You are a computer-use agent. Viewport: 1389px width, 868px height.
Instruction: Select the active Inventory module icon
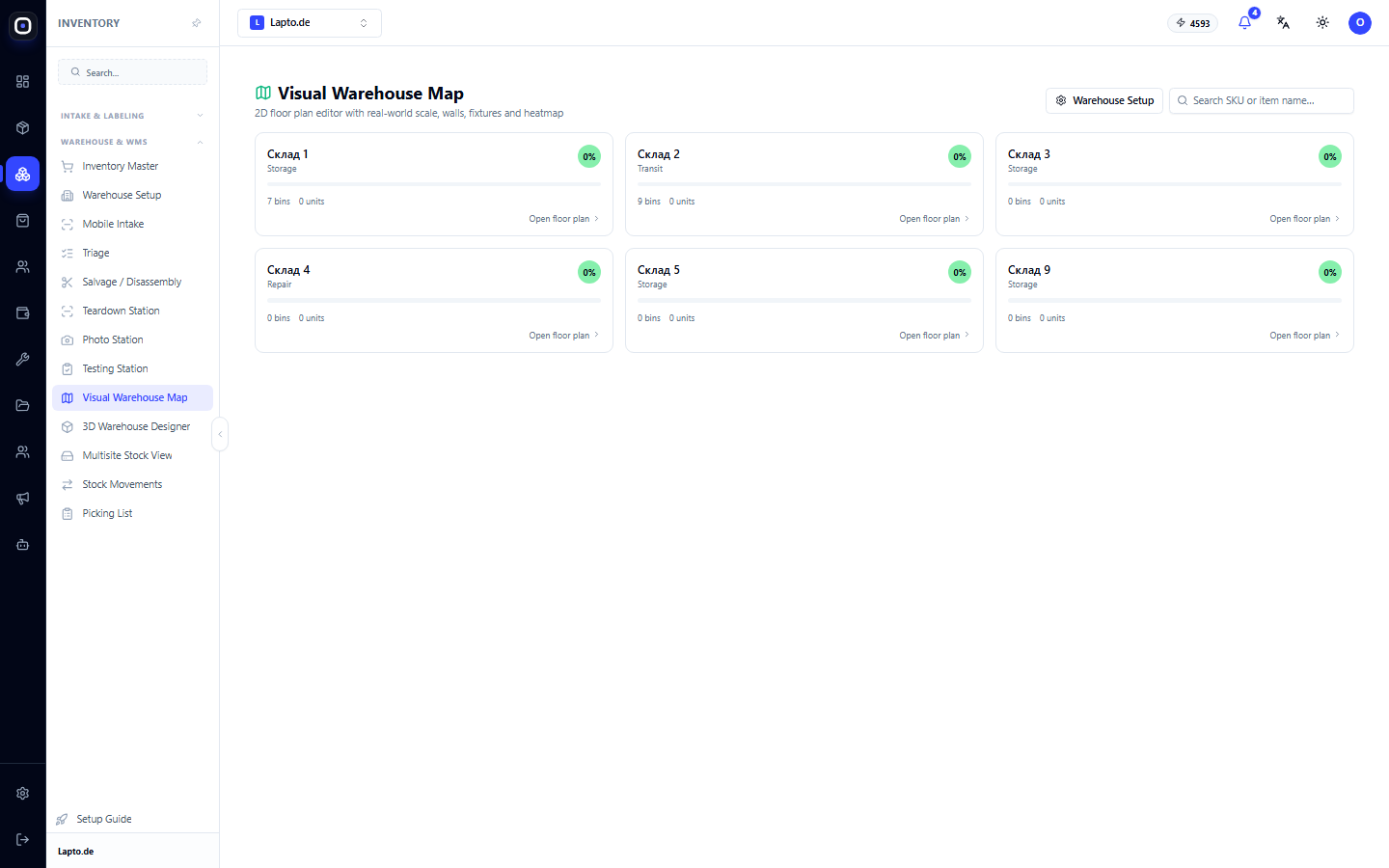(22, 175)
